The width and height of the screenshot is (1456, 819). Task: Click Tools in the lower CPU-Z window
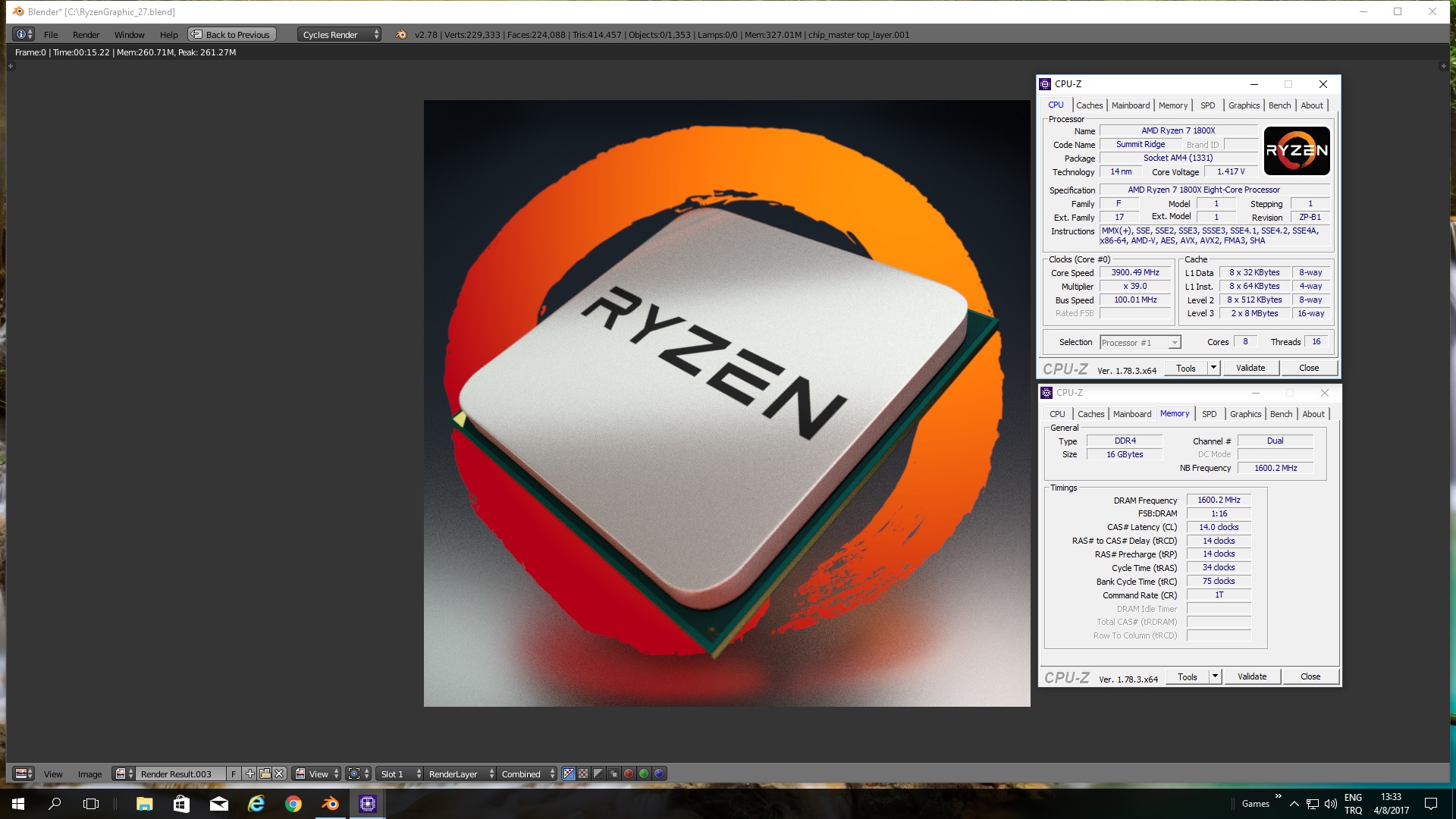click(x=1188, y=676)
